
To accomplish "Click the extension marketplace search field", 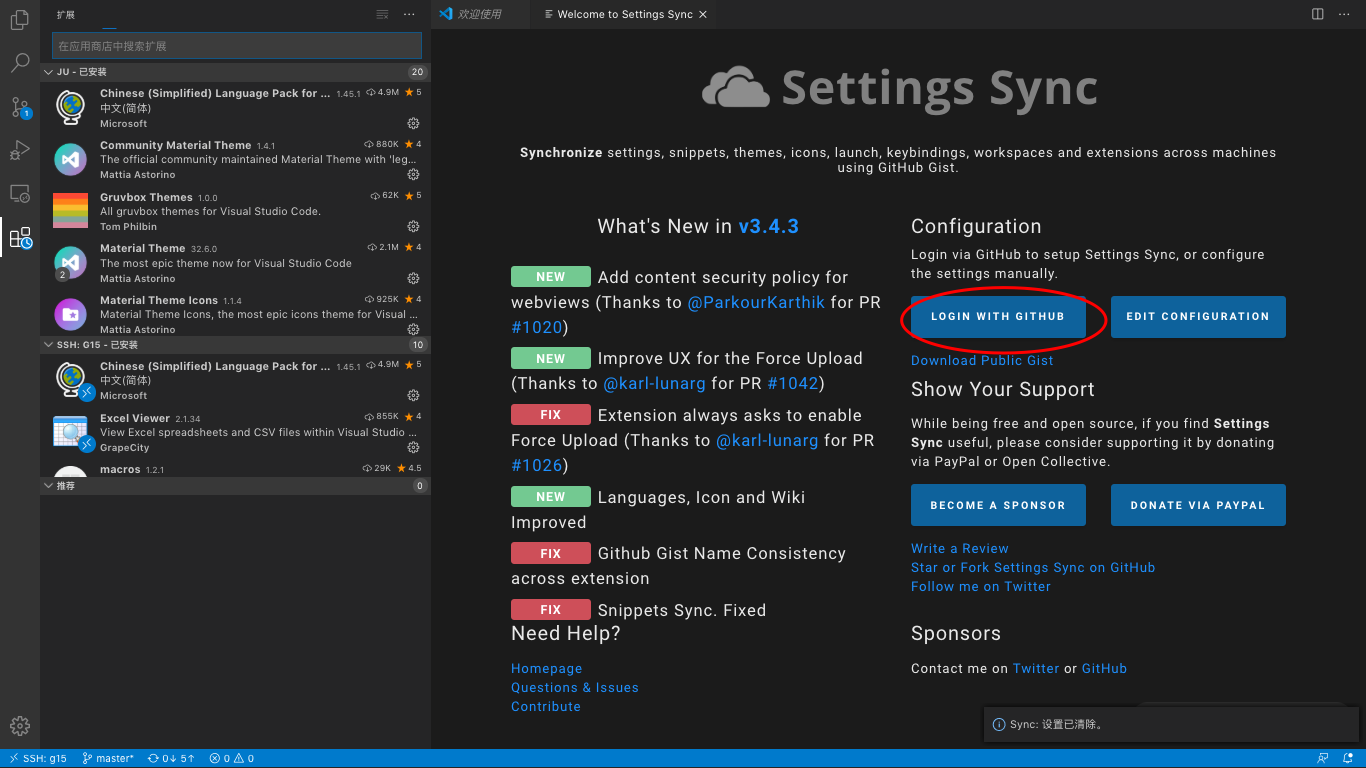I will [236, 46].
